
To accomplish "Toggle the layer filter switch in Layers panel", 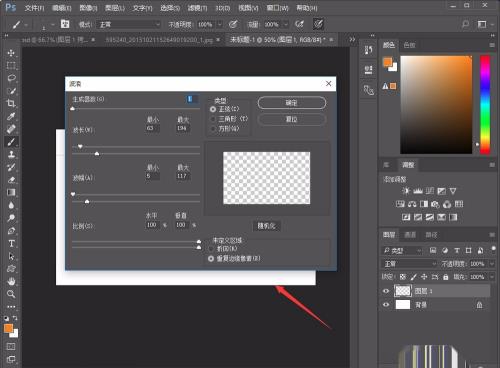I will (493, 249).
